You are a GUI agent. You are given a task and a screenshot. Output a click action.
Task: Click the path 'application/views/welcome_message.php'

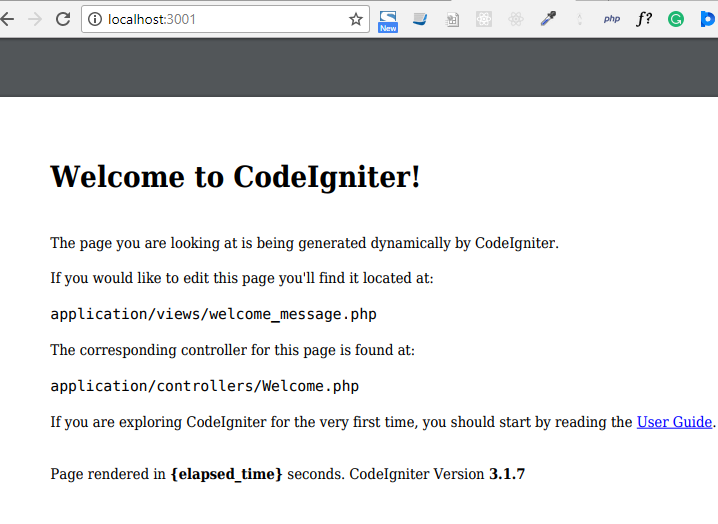click(x=213, y=314)
